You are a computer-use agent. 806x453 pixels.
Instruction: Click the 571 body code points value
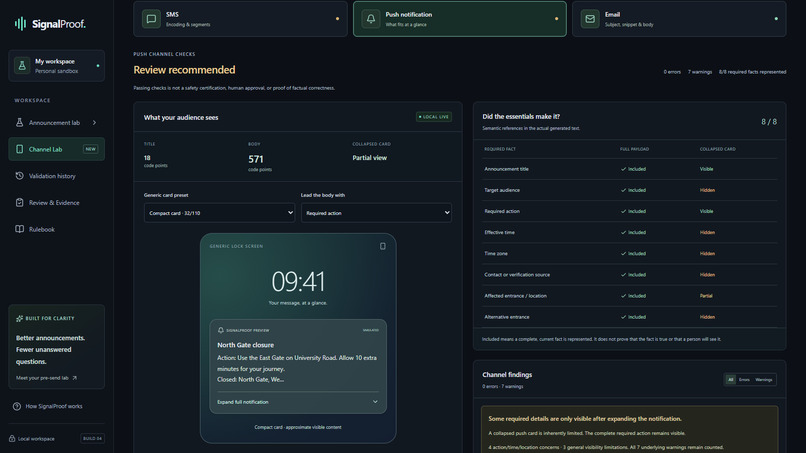(255, 159)
